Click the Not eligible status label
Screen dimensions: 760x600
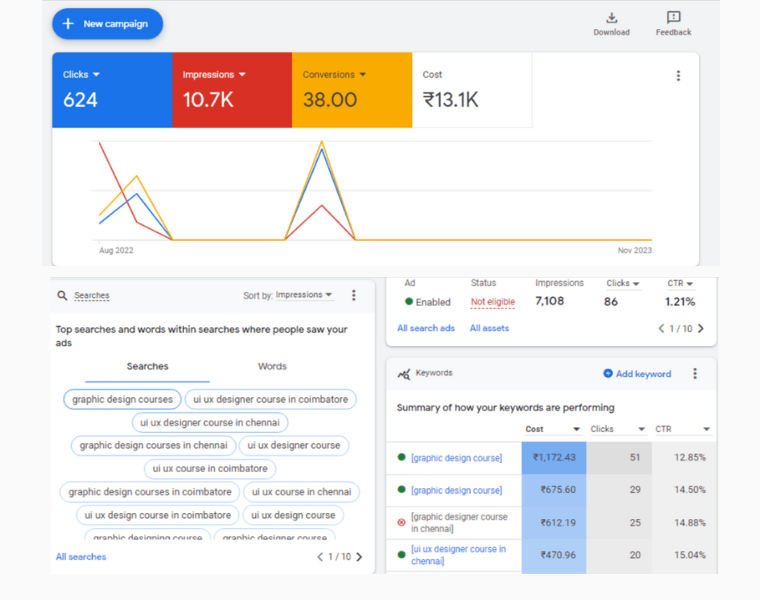(x=492, y=302)
